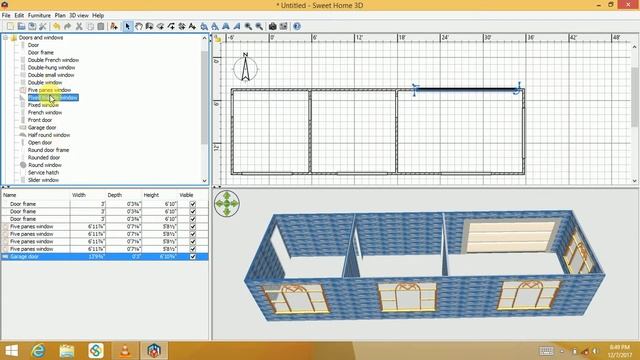The width and height of the screenshot is (640, 360).
Task: Click the Open home toolbar icon
Action: [x=21, y=27]
